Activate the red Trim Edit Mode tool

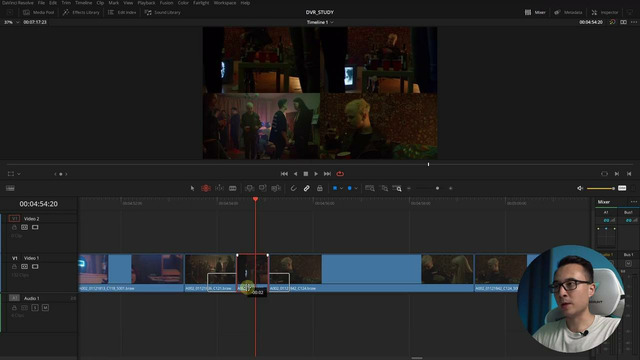(x=206, y=188)
